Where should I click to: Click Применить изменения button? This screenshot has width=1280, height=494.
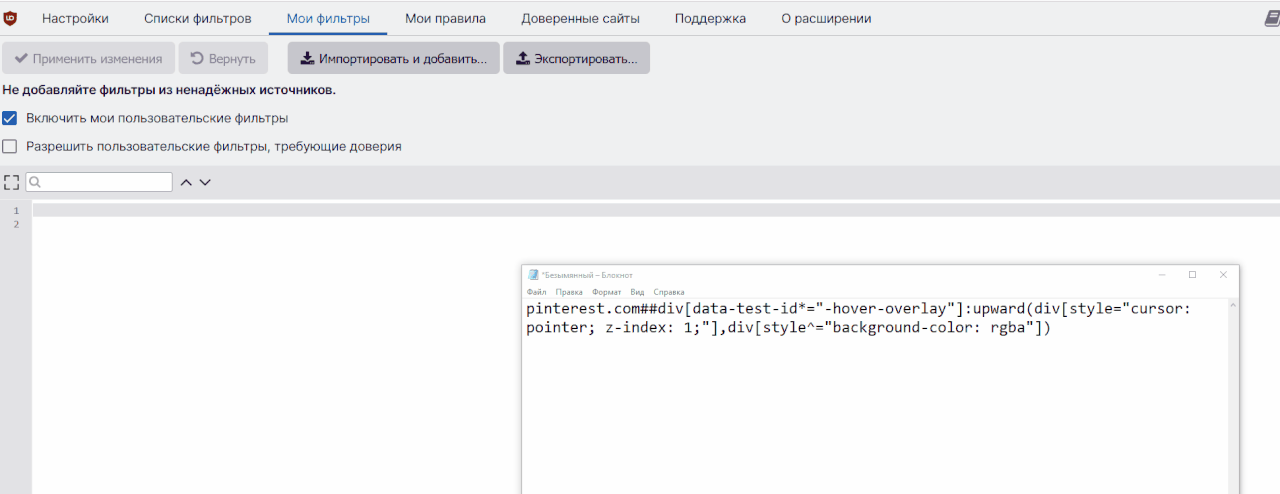point(88,58)
